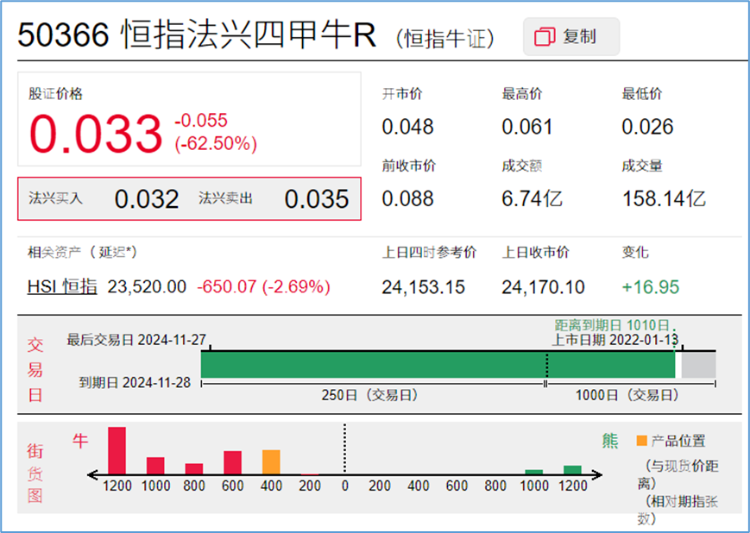
Task: Select 成交额 value 6.74亿
Action: coord(532,199)
